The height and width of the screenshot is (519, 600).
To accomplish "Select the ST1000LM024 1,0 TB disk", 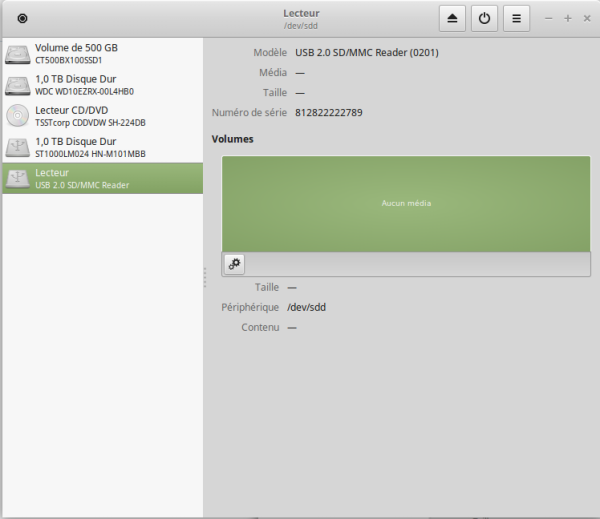I will tap(103, 147).
